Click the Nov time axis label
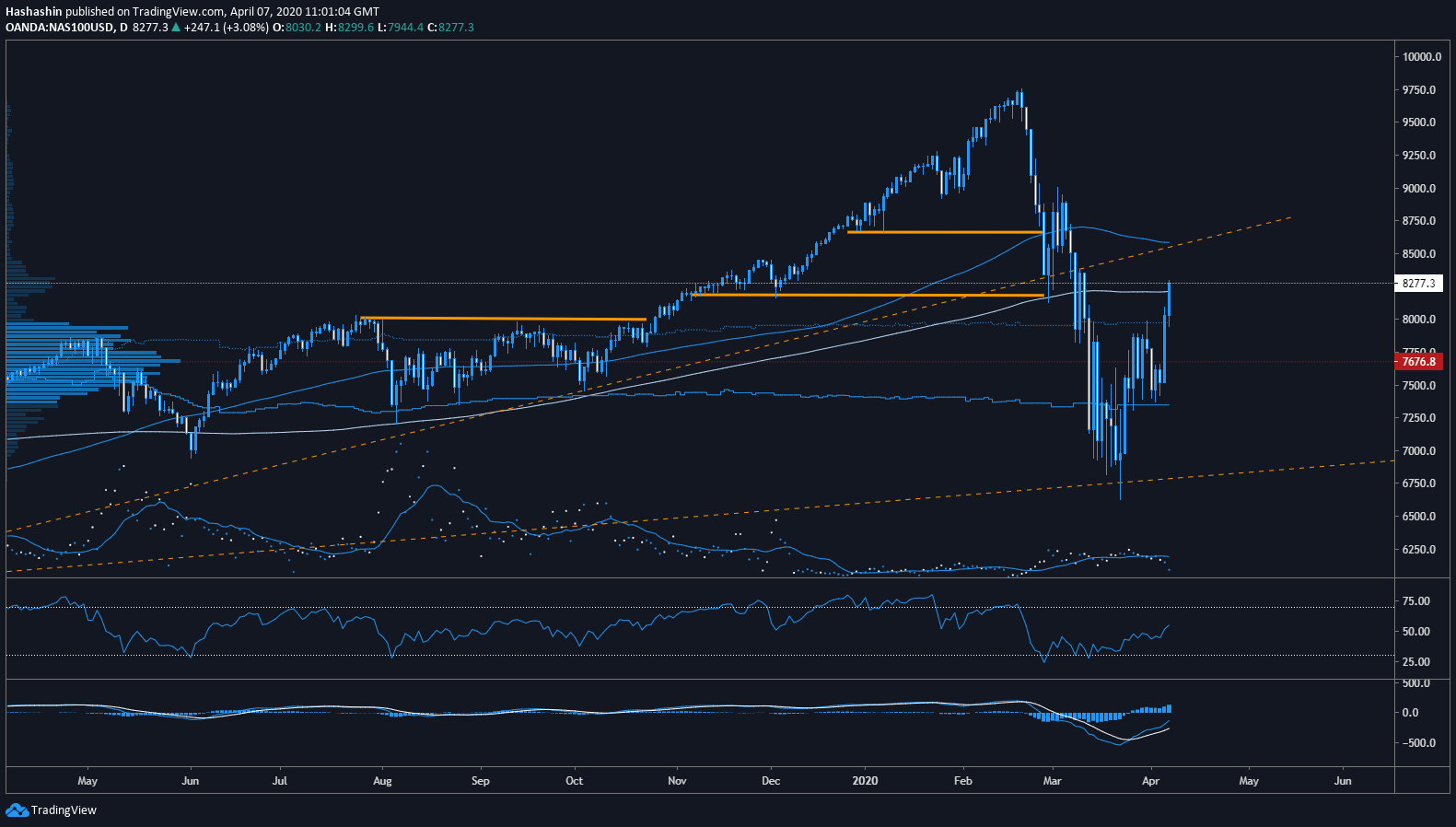1456x827 pixels. [677, 781]
